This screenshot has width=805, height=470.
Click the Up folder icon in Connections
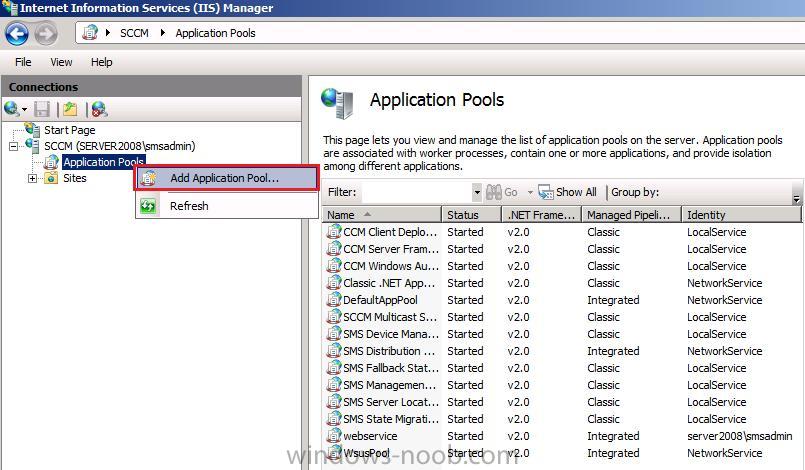70,109
